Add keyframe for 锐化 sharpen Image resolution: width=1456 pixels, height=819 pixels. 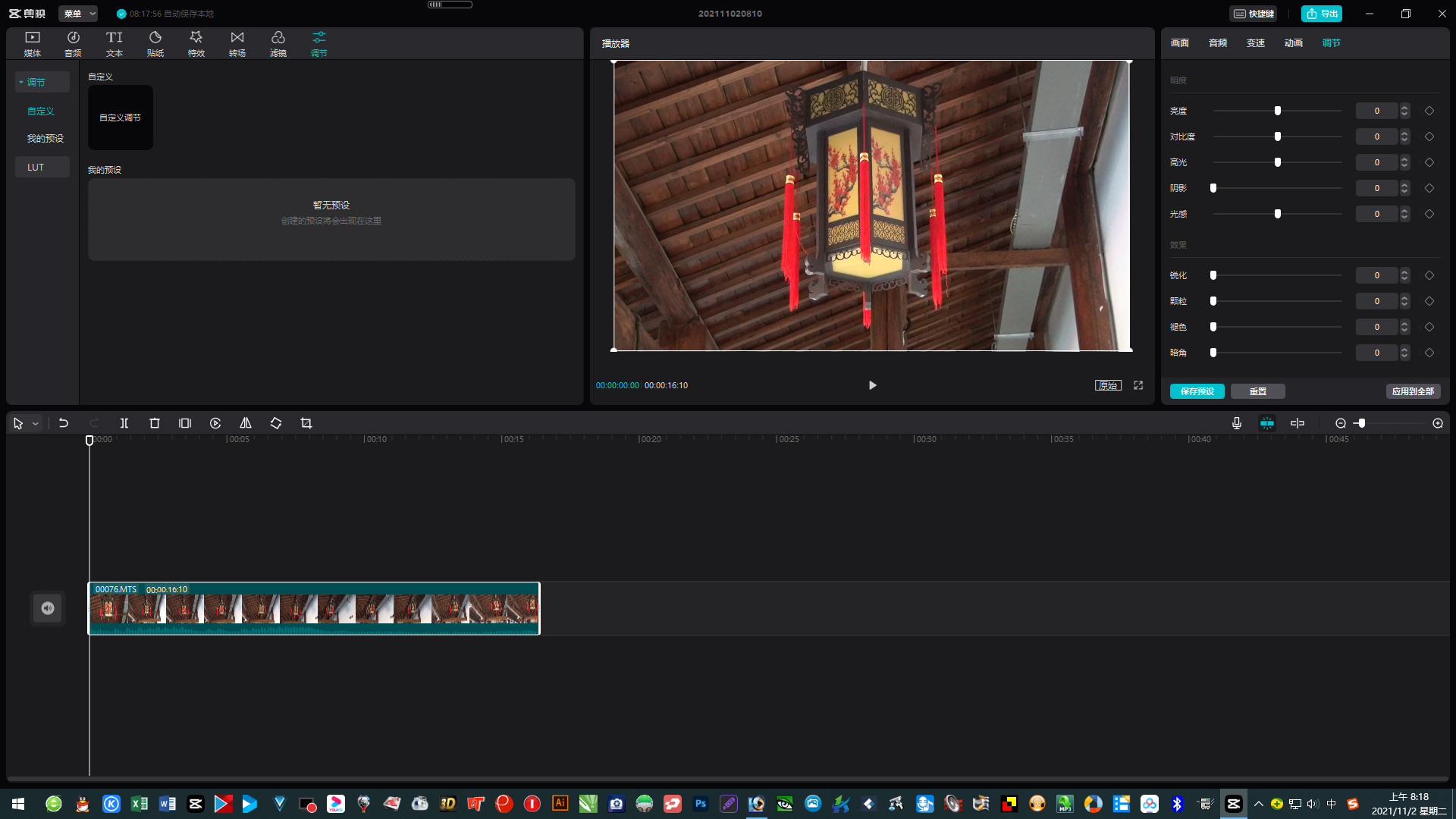click(1429, 275)
